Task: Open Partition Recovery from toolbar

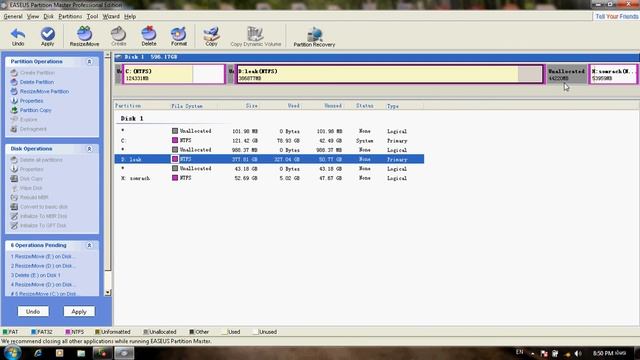Action: click(x=314, y=37)
